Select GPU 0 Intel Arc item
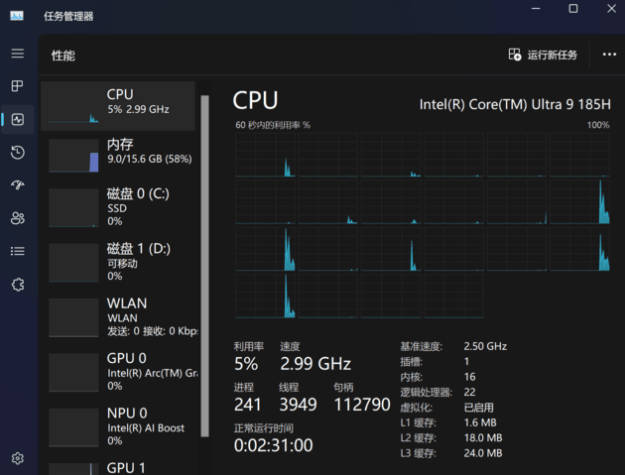 [x=118, y=372]
